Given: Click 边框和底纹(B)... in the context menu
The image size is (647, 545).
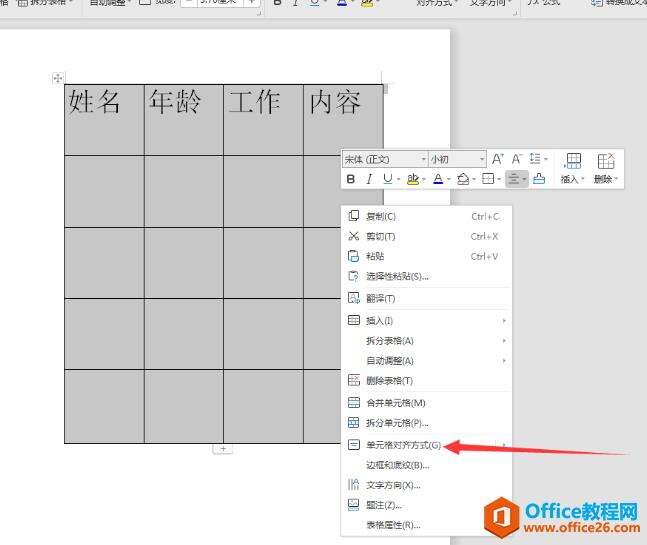Looking at the screenshot, I should coord(397,465).
